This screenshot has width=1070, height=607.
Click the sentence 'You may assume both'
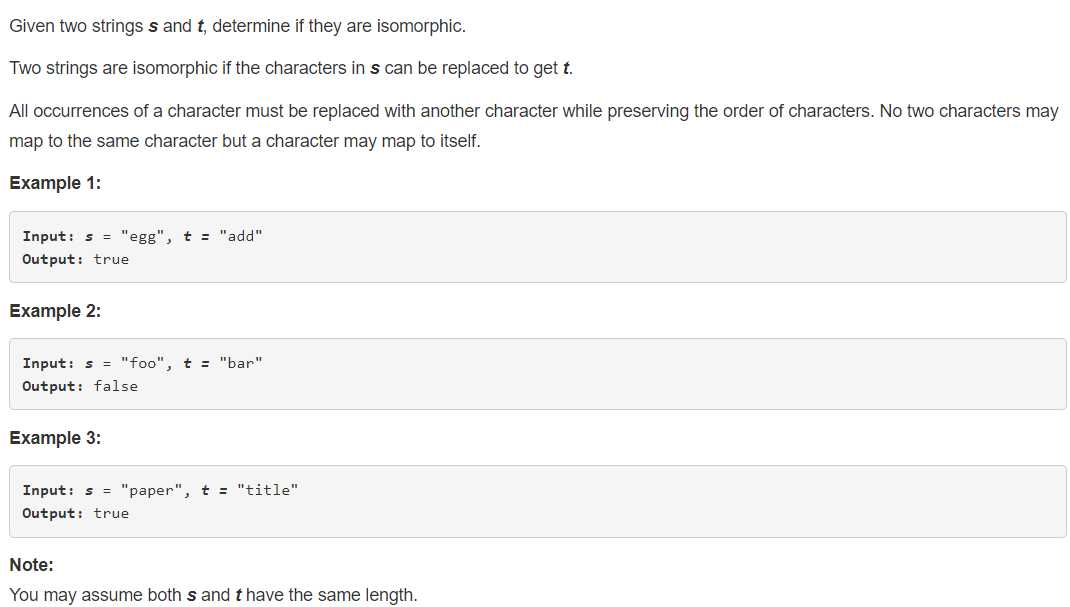pyautogui.click(x=214, y=595)
